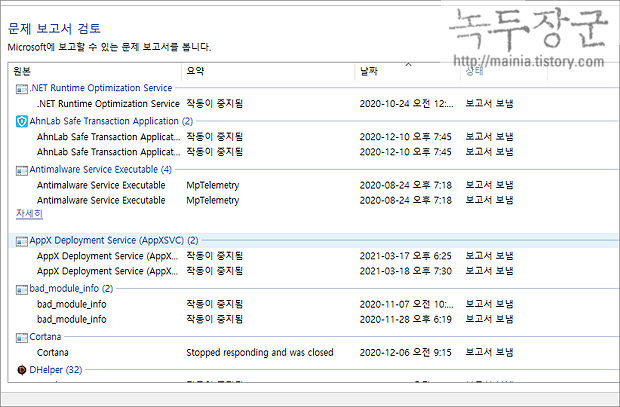Viewport: 620px width, 407px height.
Task: Open the 자세히 link under Antimalware
Action: pos(29,214)
